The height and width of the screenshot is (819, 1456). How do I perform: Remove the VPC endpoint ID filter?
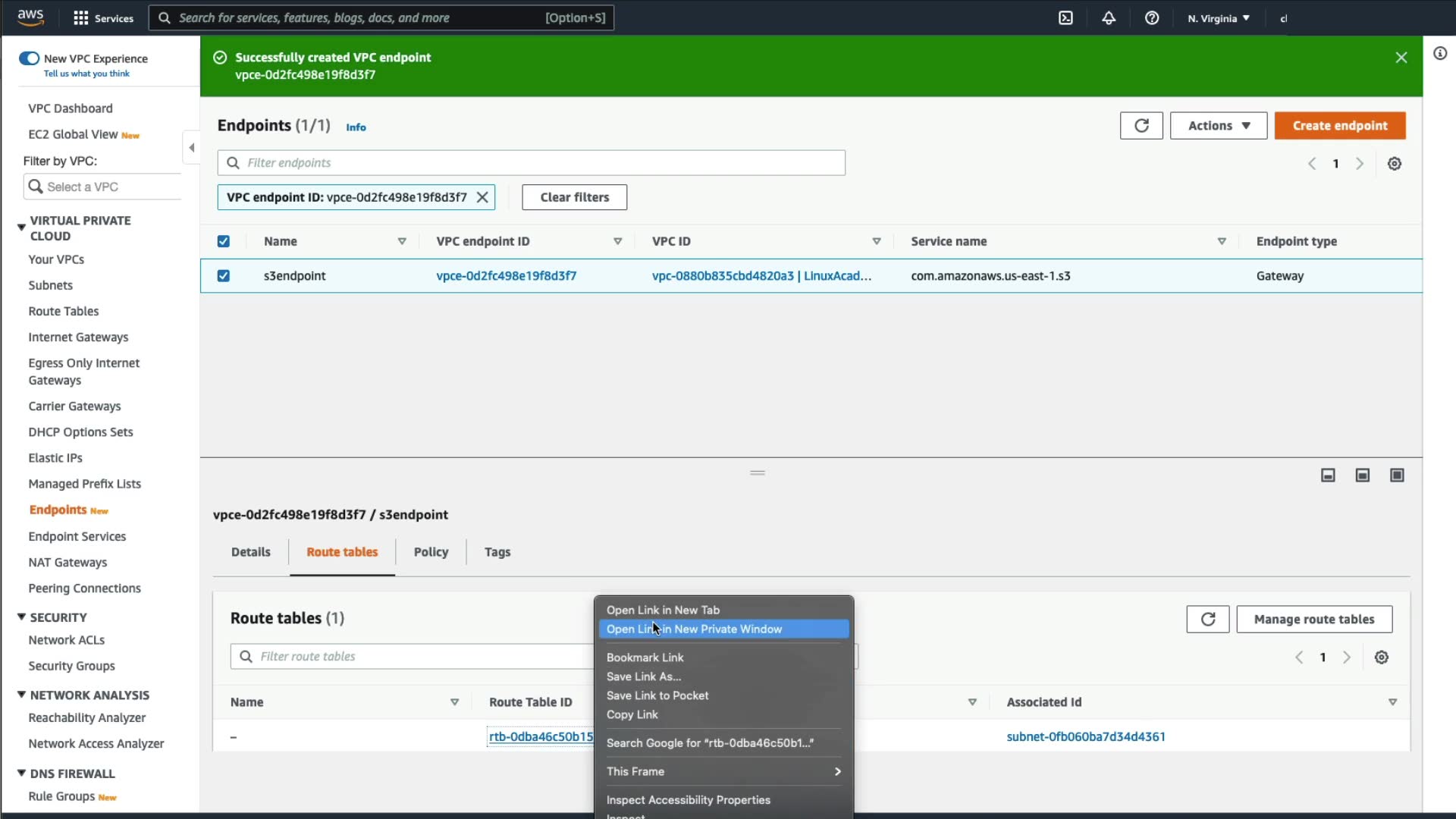pos(482,197)
